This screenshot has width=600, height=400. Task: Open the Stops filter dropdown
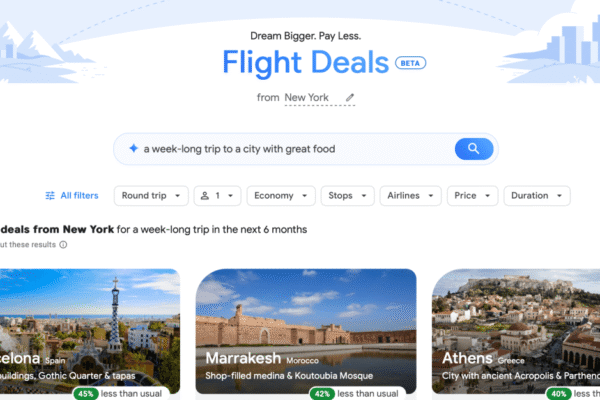click(347, 196)
